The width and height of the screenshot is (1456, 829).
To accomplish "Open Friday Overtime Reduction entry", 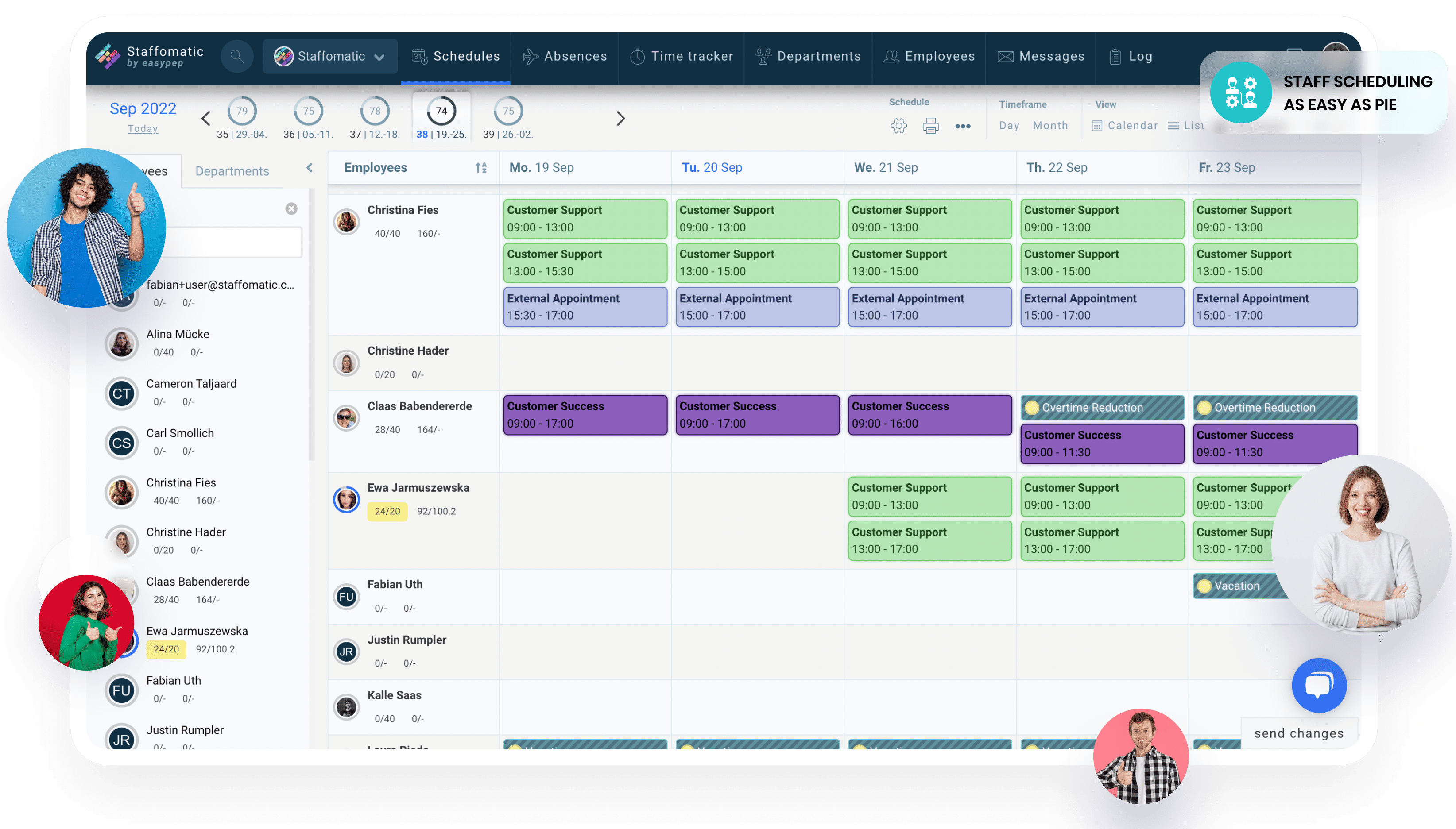I will tap(1275, 408).
